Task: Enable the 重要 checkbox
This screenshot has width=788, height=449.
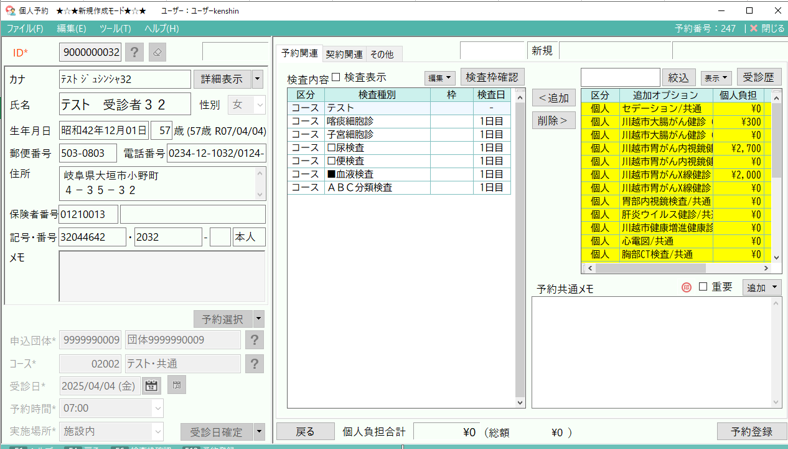Action: [702, 288]
